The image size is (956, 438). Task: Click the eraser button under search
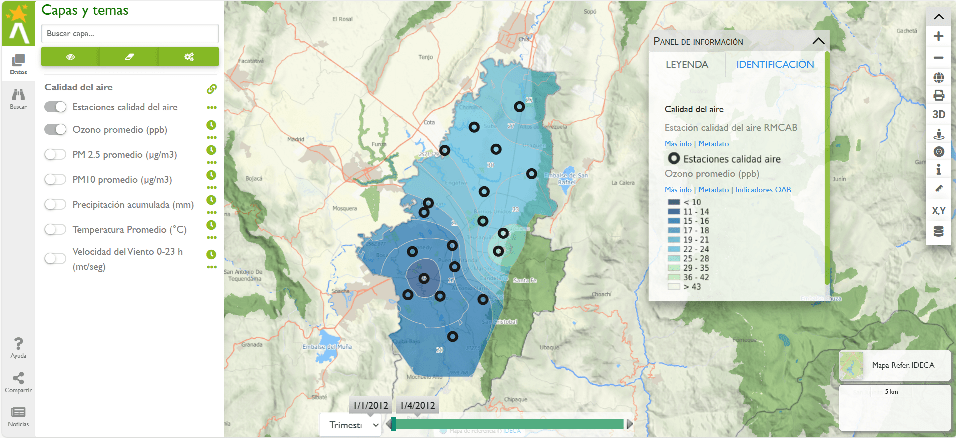[x=129, y=56]
